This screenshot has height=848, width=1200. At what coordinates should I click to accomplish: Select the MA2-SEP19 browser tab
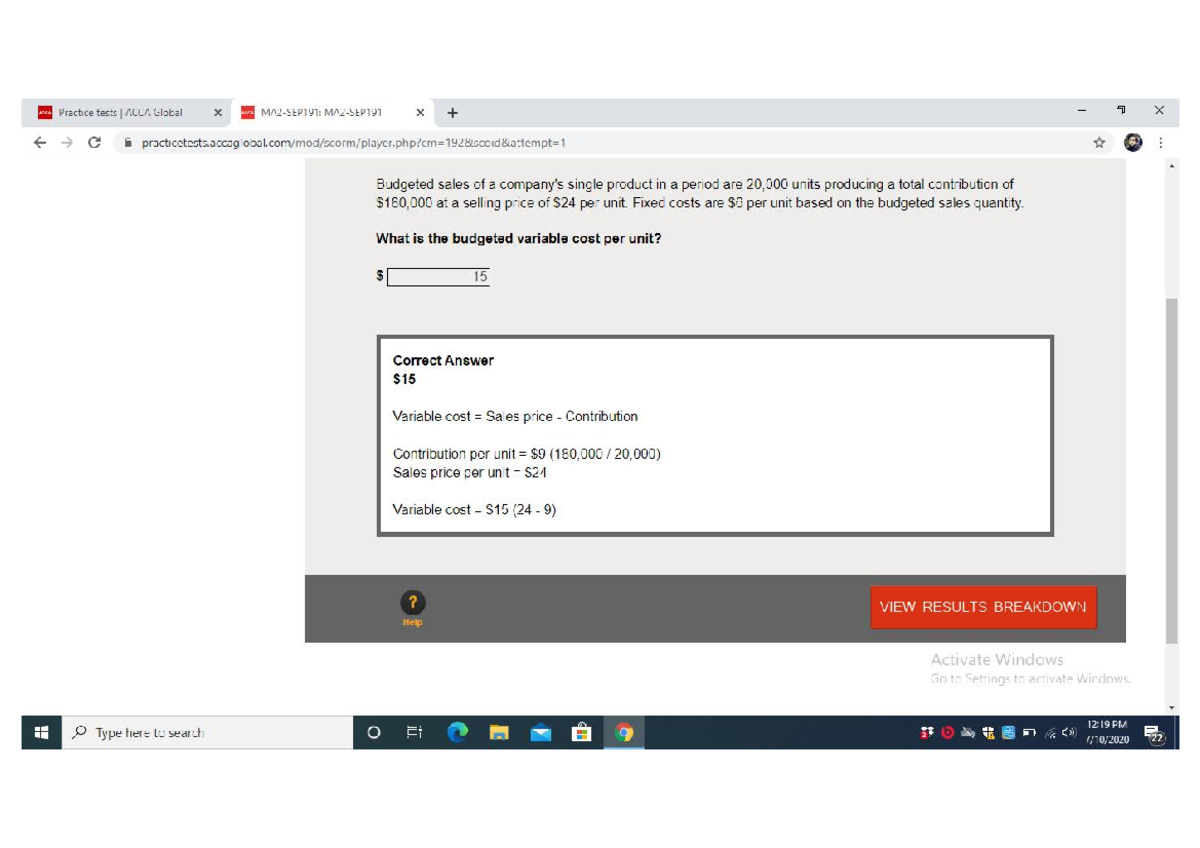pos(320,112)
